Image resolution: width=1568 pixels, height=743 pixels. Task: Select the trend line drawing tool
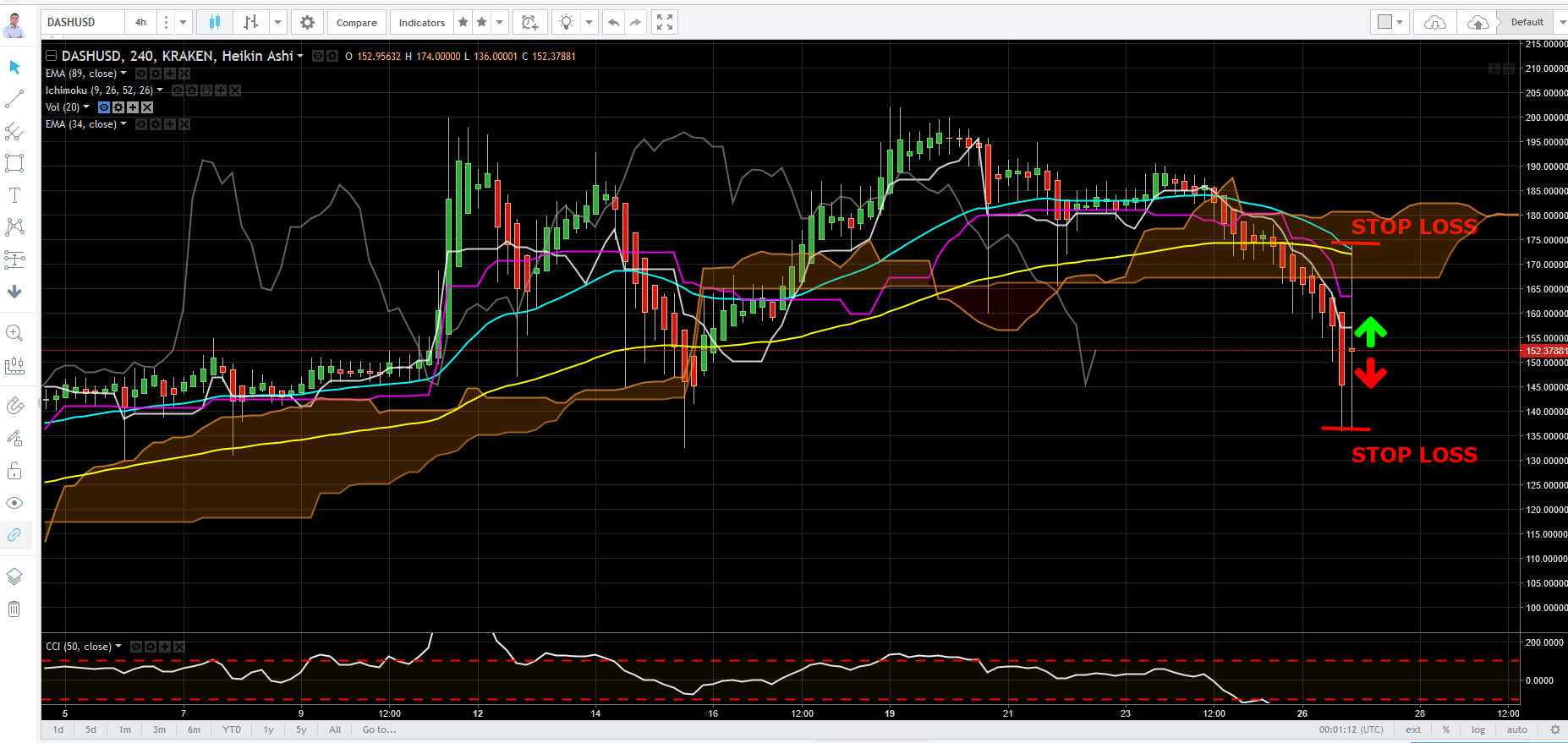[14, 99]
